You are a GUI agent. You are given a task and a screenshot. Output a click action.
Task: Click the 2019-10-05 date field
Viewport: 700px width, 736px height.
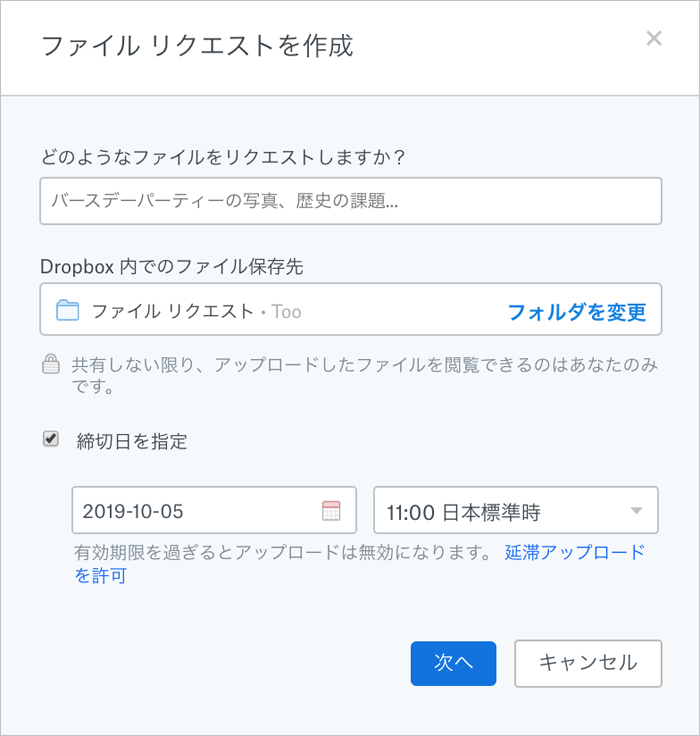(x=195, y=511)
